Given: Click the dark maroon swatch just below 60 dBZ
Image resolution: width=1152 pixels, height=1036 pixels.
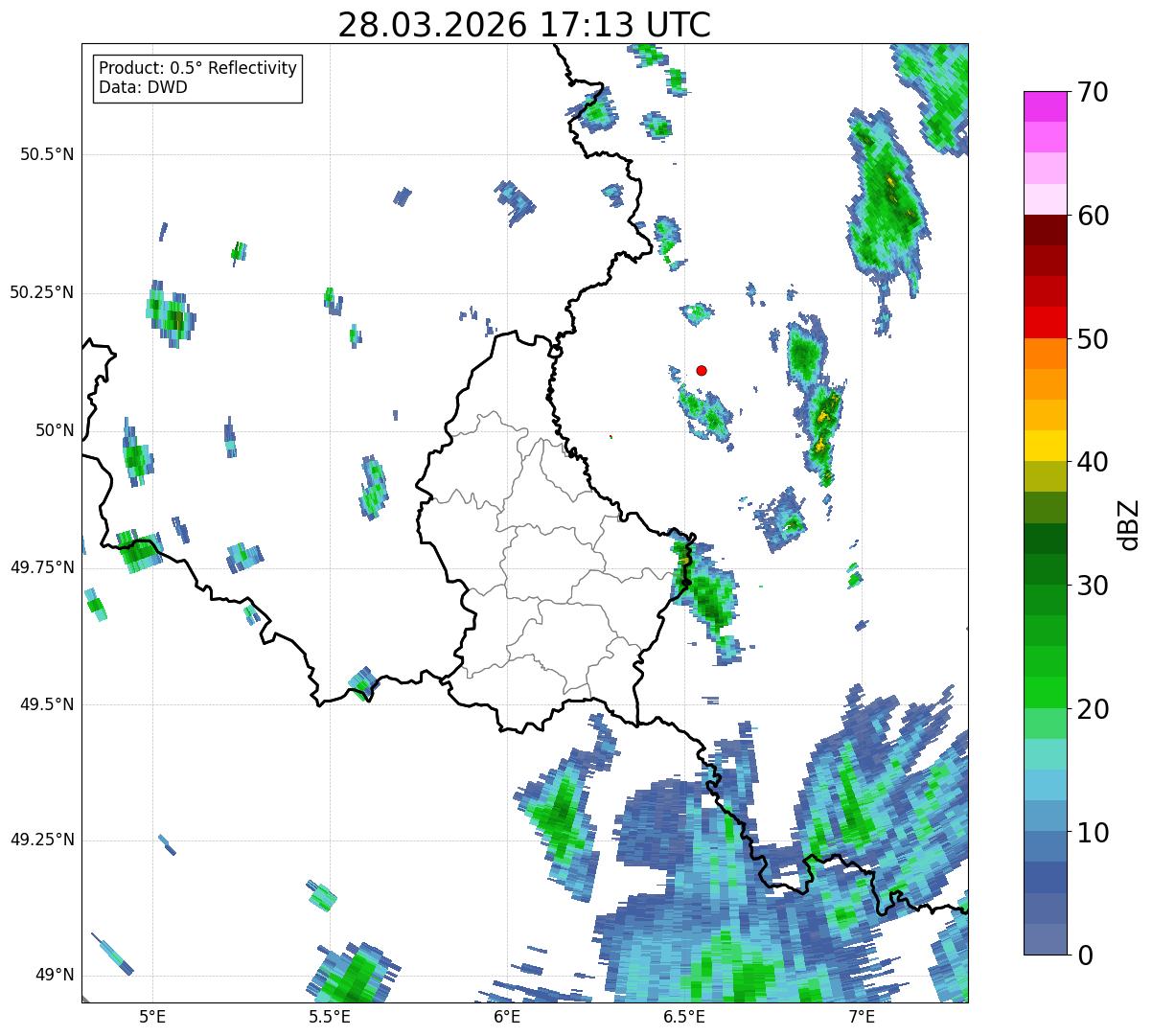Looking at the screenshot, I should point(1045,230).
